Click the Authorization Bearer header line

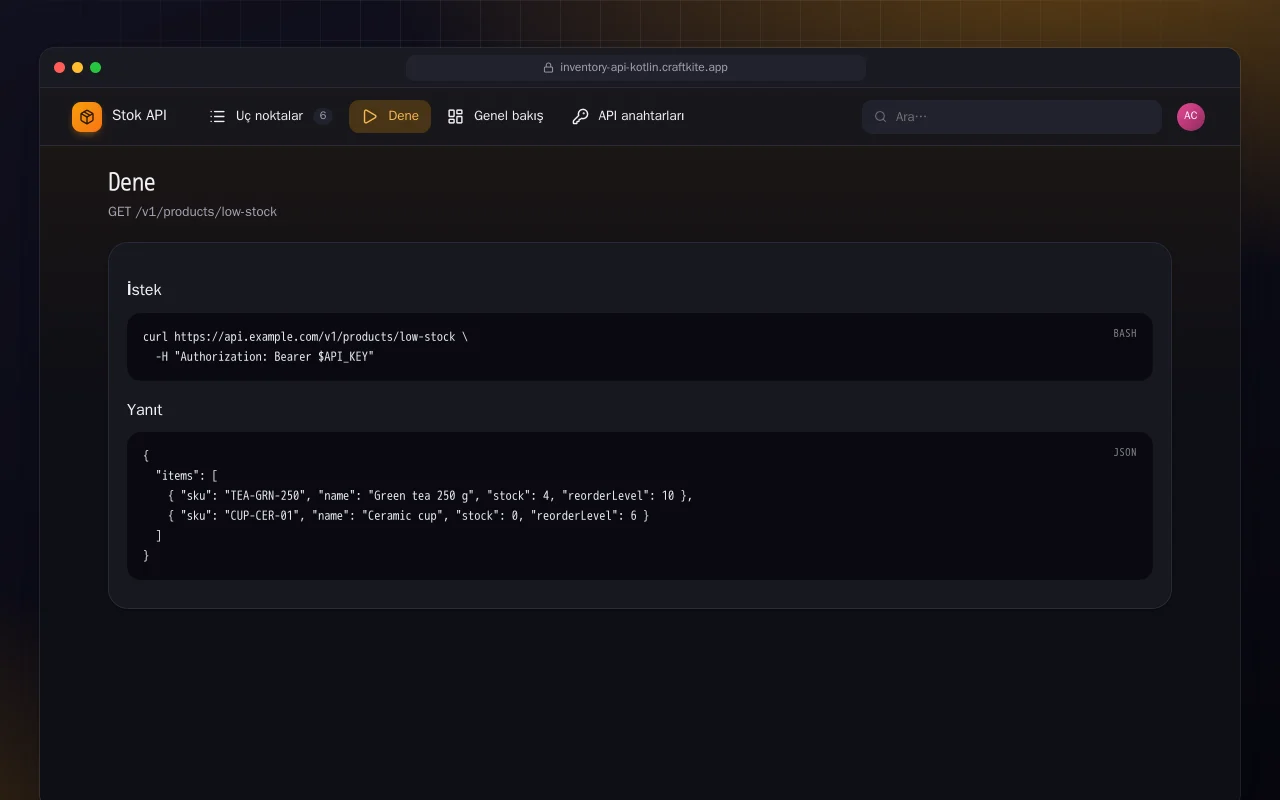[265, 357]
